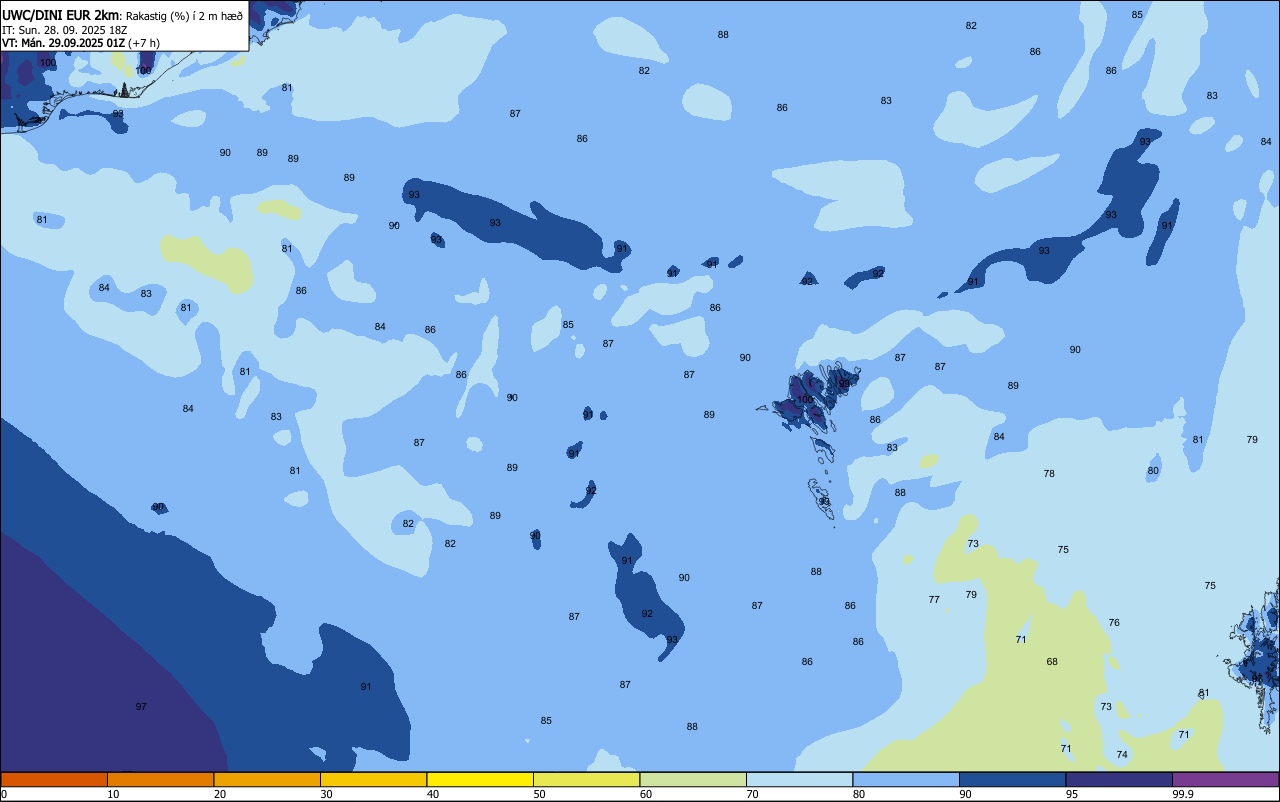Click the map value 74
Screen dimensions: 1280x802
click(x=1122, y=755)
